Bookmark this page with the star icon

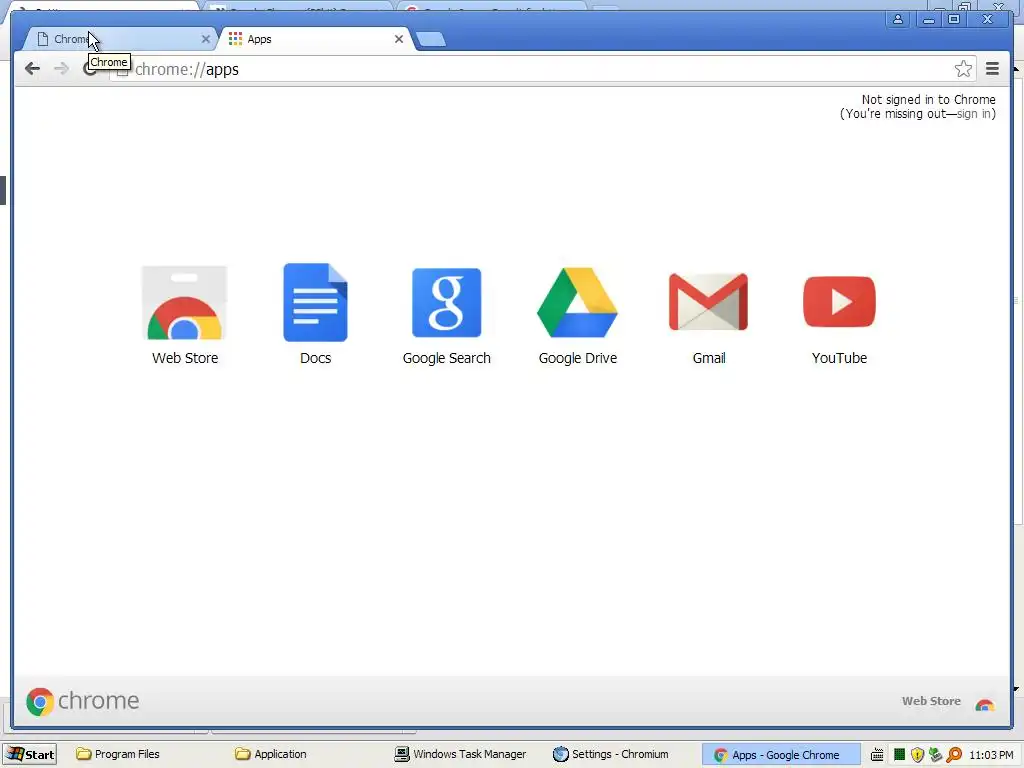point(963,69)
